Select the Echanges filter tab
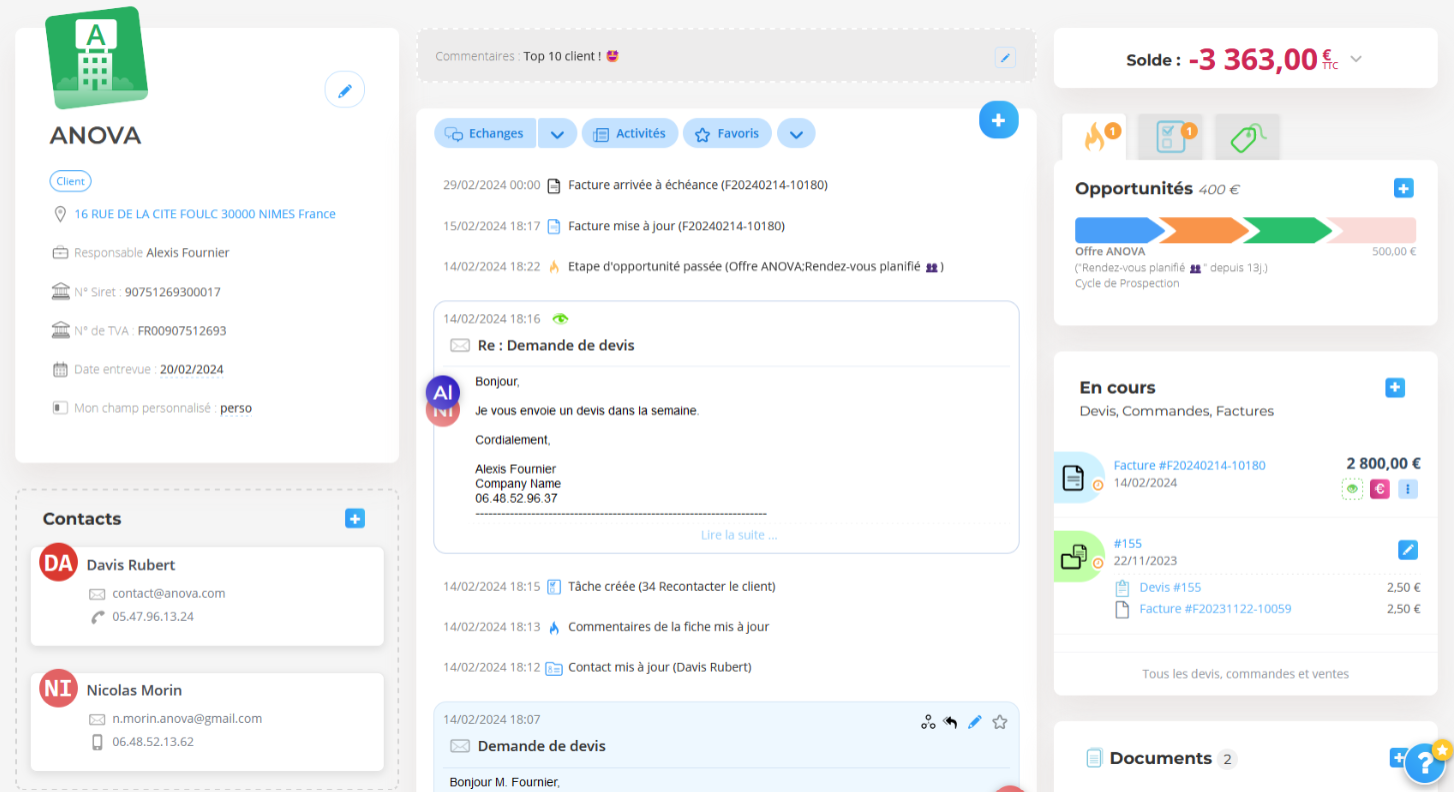Image resolution: width=1455 pixels, height=792 pixels. [x=485, y=133]
